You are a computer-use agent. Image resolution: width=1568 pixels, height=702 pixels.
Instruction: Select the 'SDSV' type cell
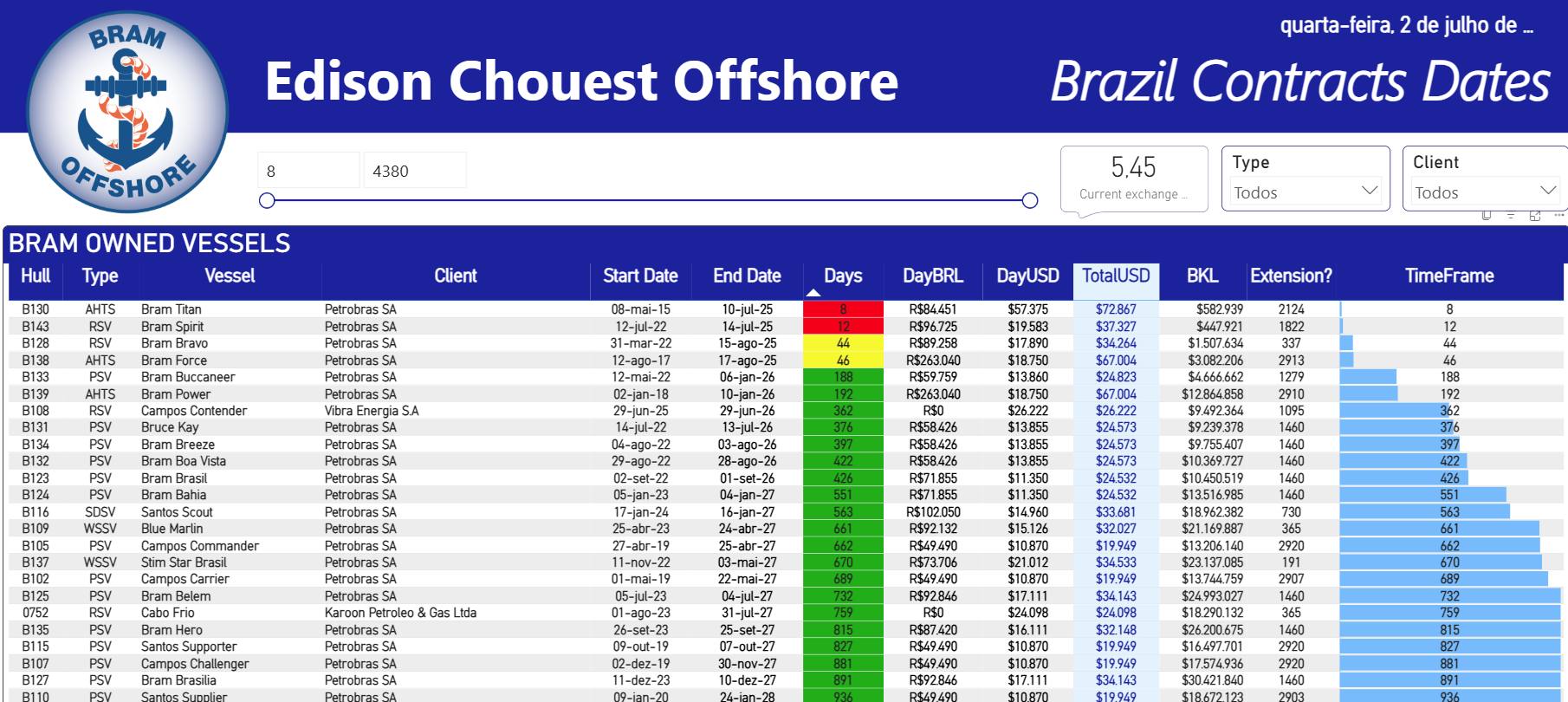click(100, 512)
